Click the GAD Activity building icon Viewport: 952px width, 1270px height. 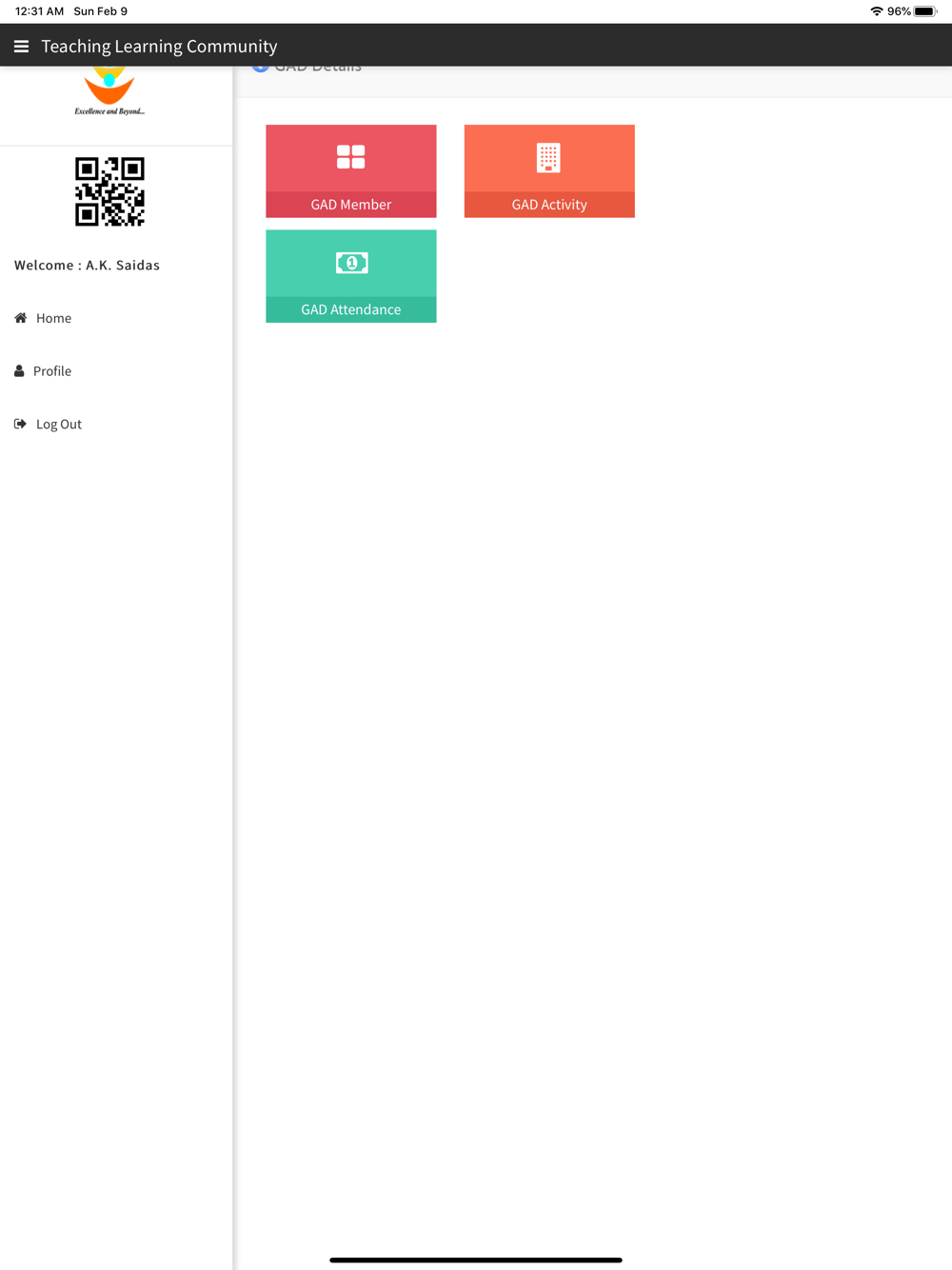548,157
